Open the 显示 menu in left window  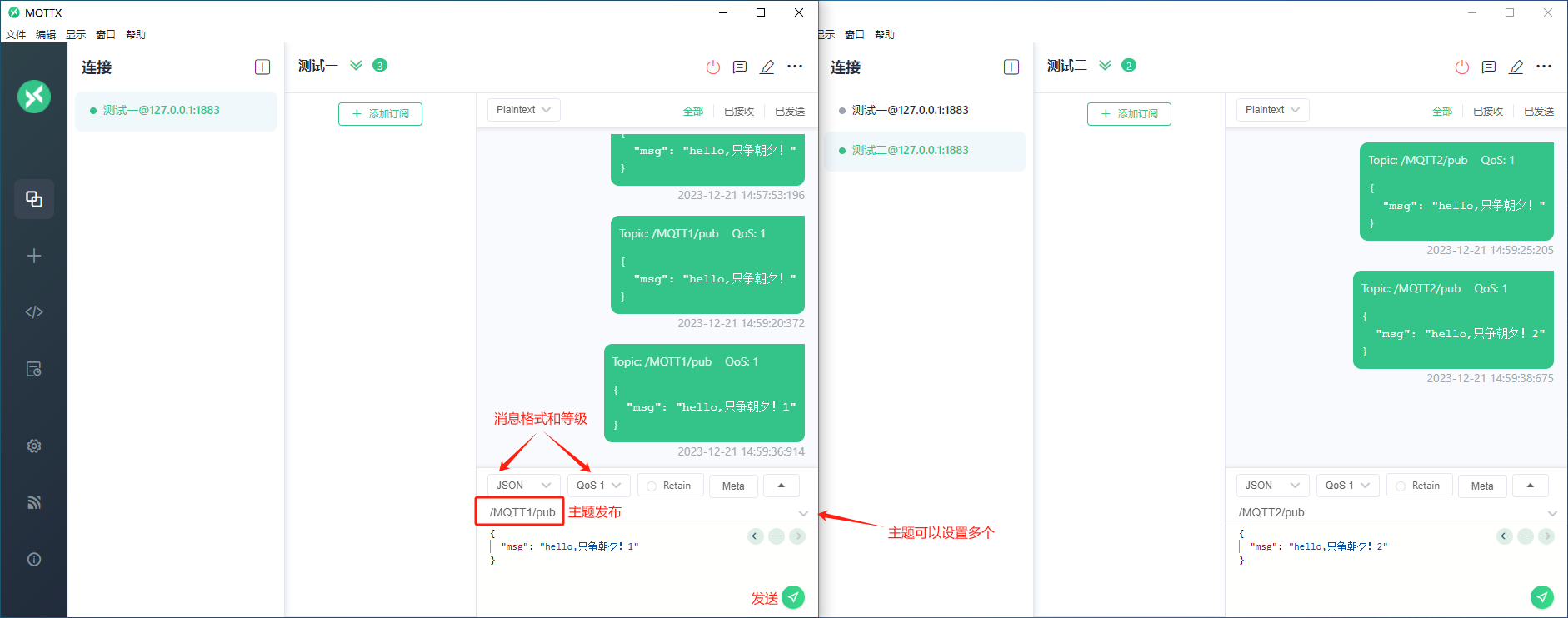[x=76, y=34]
